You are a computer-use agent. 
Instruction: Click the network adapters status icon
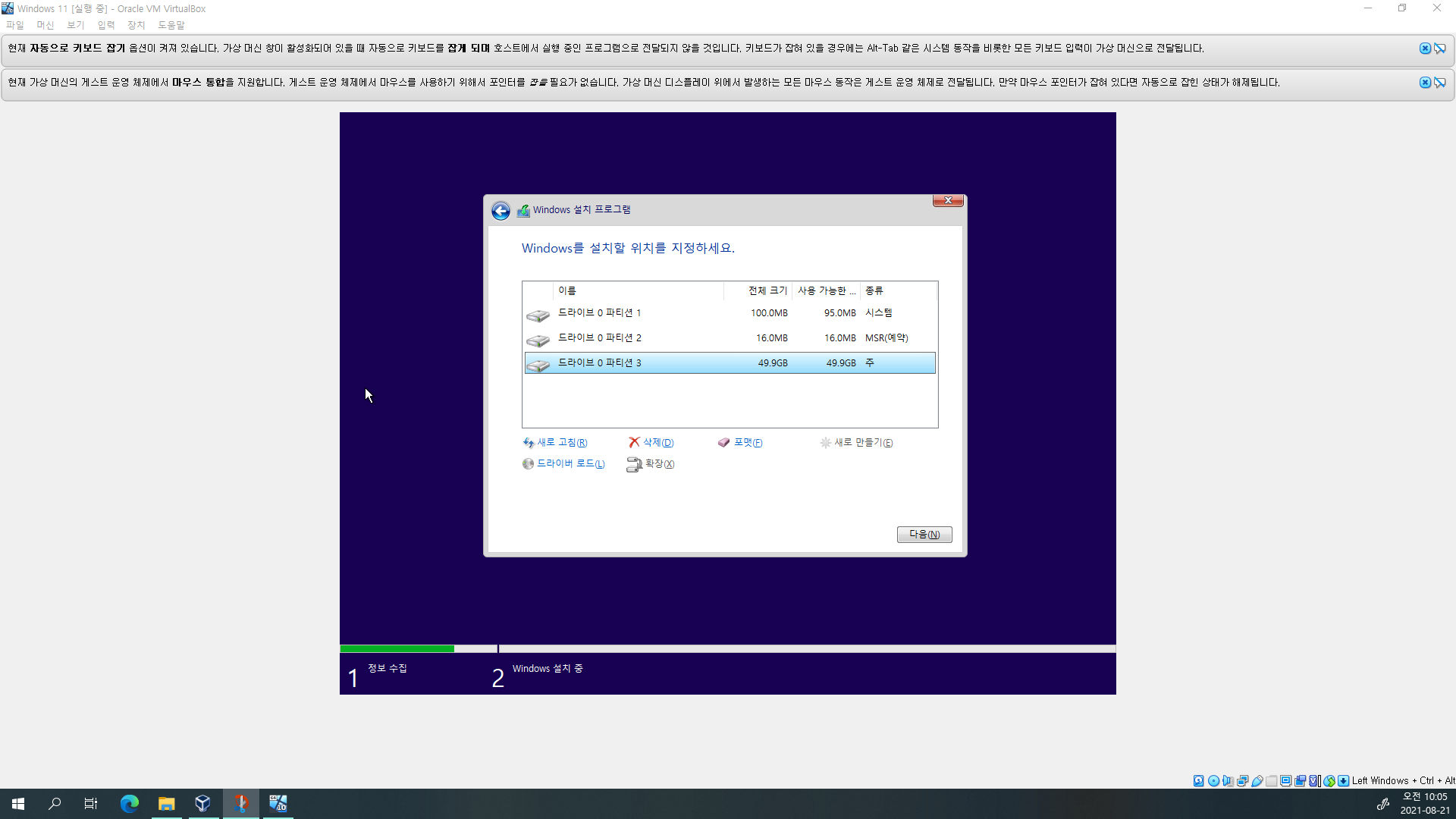[x=1242, y=780]
